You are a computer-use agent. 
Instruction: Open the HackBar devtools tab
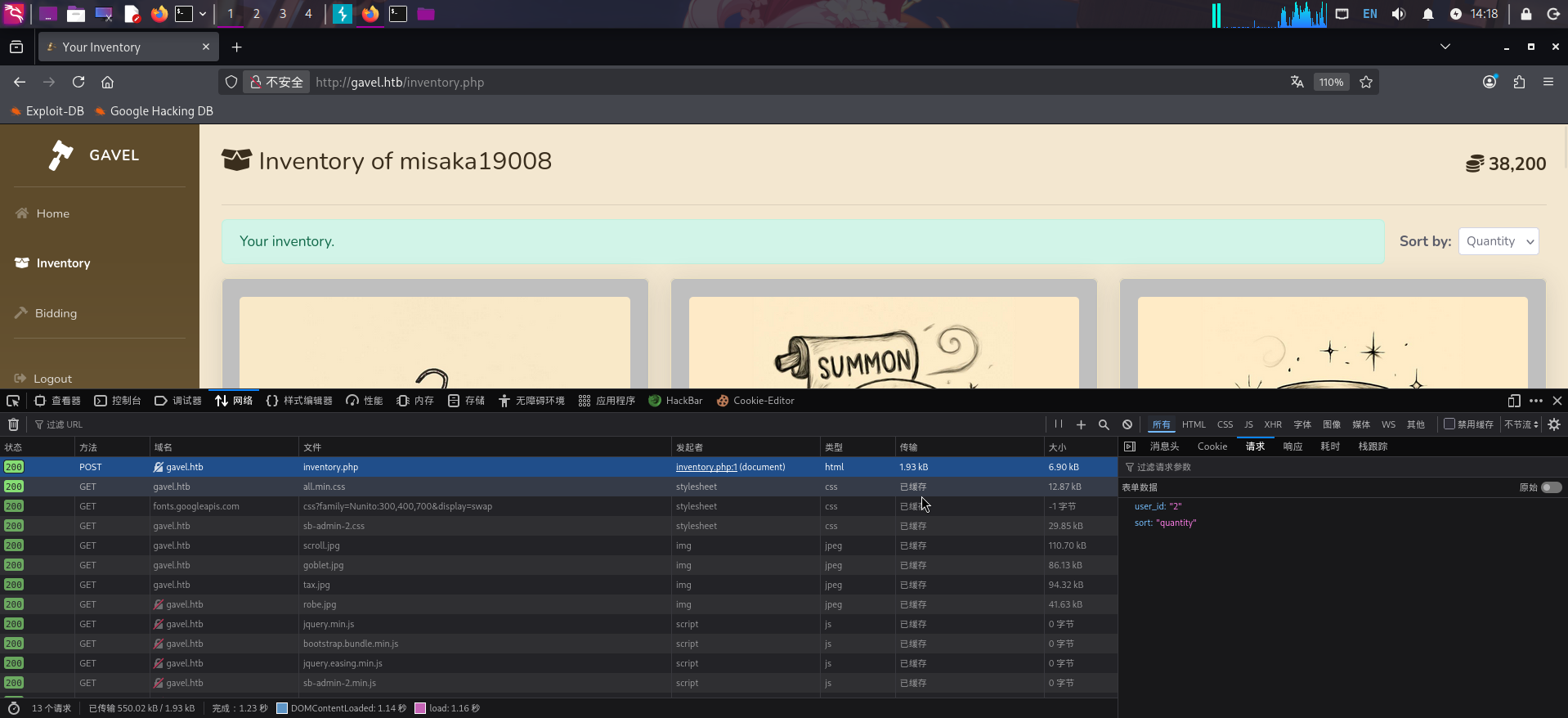(675, 401)
